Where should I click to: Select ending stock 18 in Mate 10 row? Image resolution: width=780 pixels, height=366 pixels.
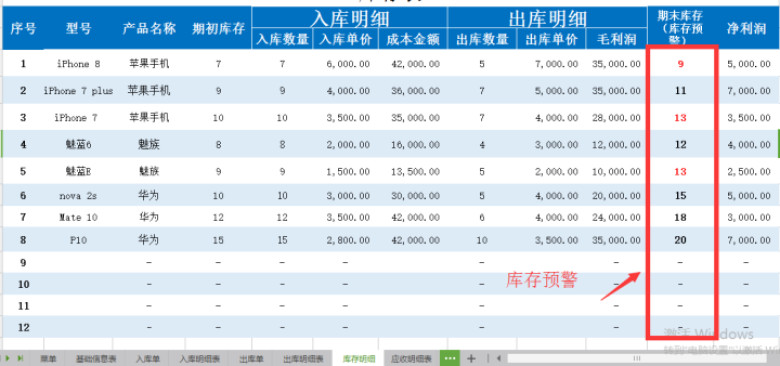pos(680,217)
